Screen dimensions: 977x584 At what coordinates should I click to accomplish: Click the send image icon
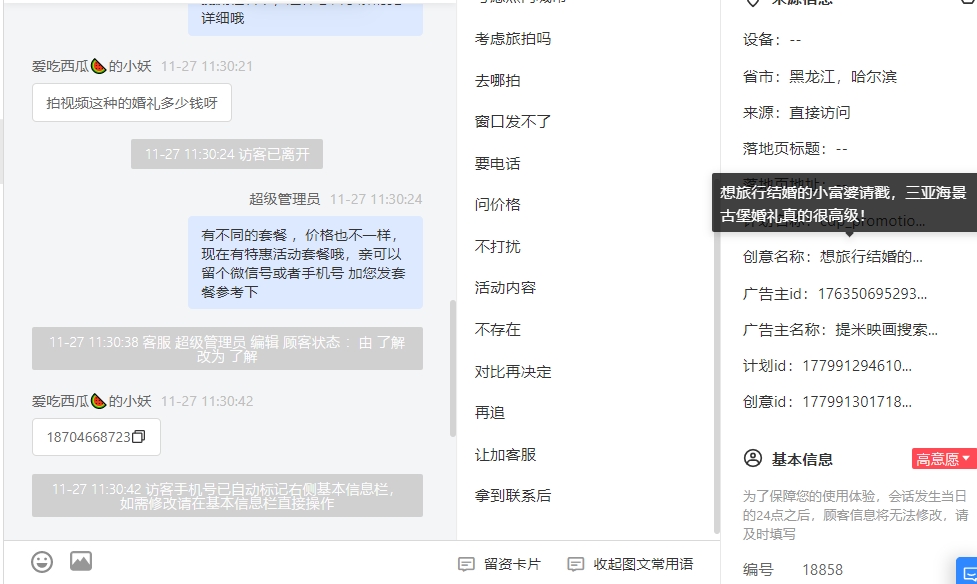81,561
